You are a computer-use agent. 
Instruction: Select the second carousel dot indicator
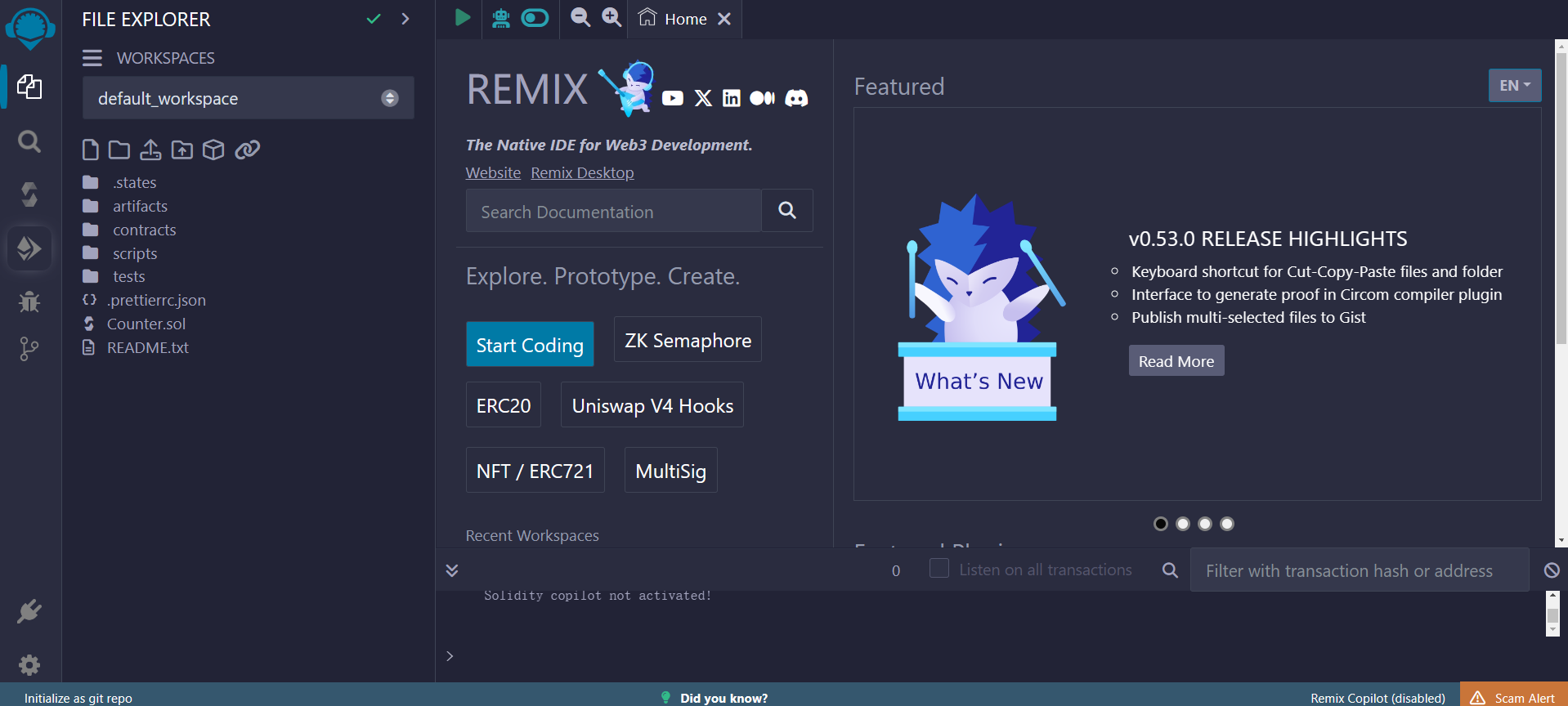1183,524
